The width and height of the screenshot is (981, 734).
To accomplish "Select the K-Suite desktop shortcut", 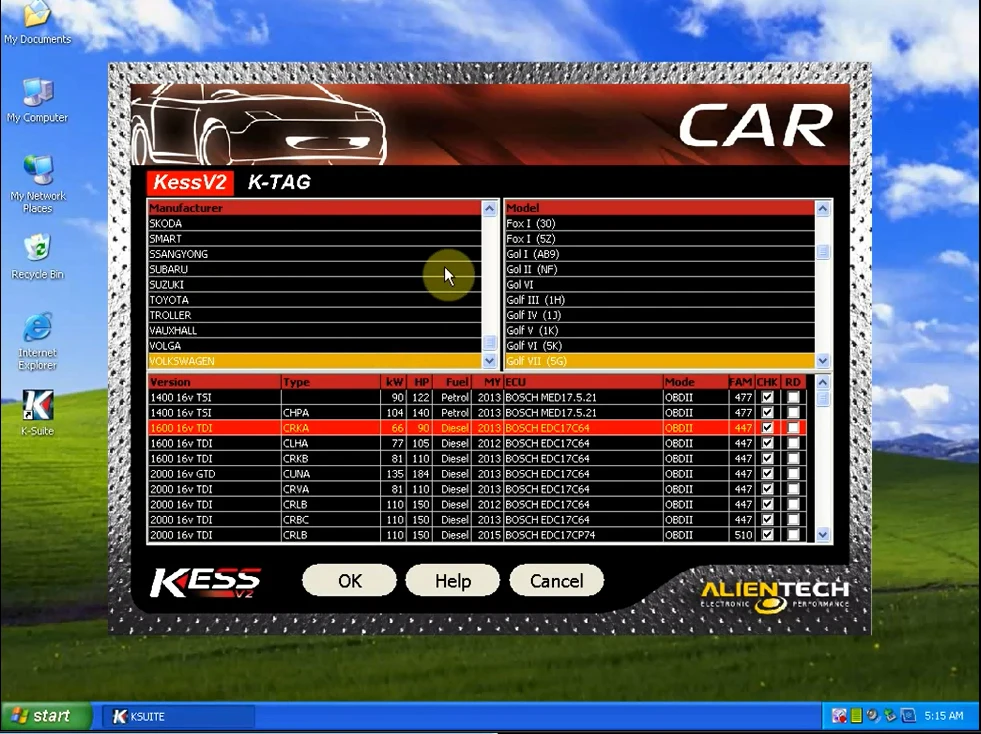I will [x=38, y=413].
